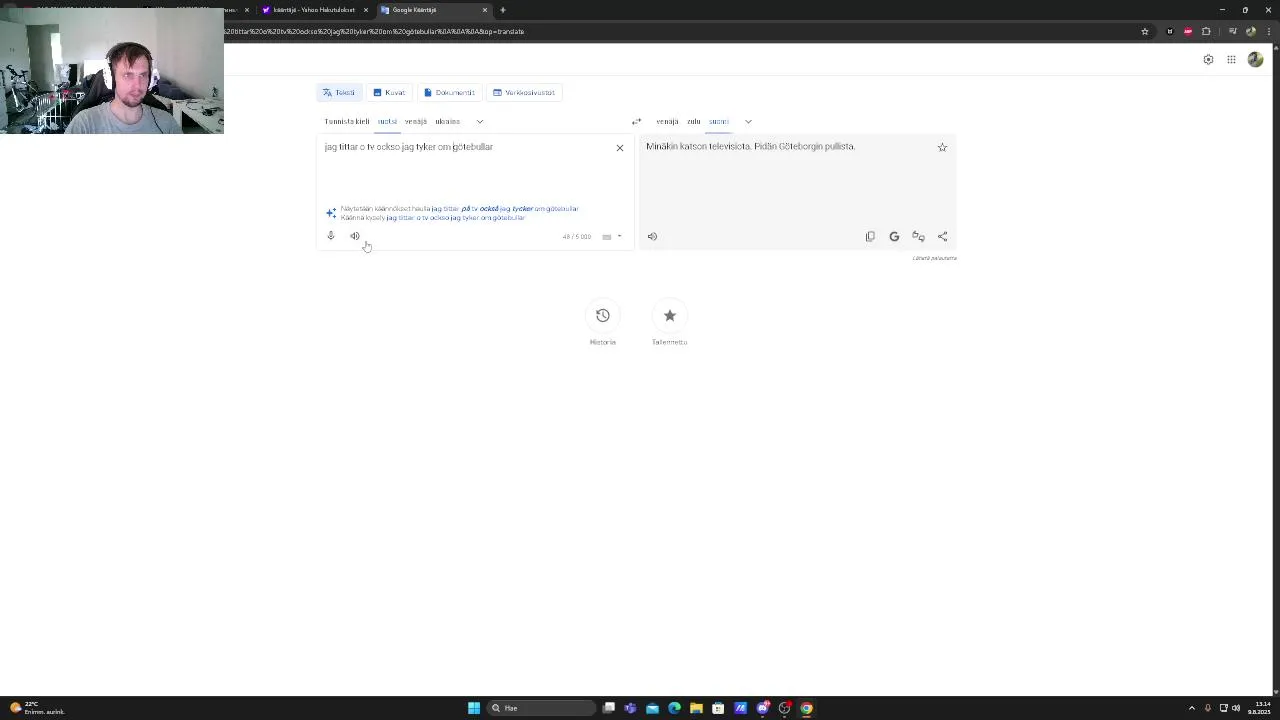
Task: Select suomi as target language
Action: (718, 122)
